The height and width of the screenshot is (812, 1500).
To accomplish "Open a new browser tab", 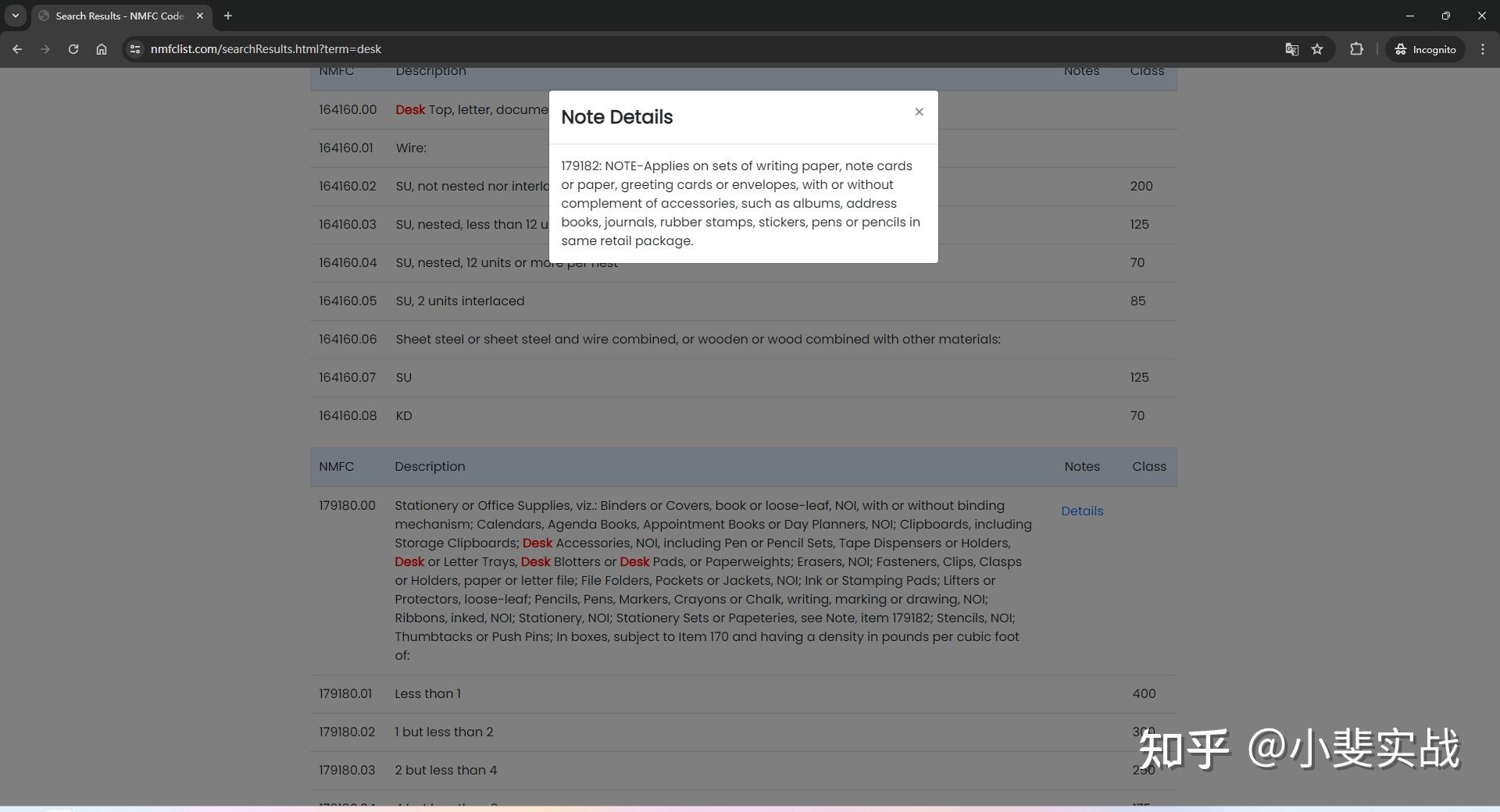I will click(x=228, y=16).
